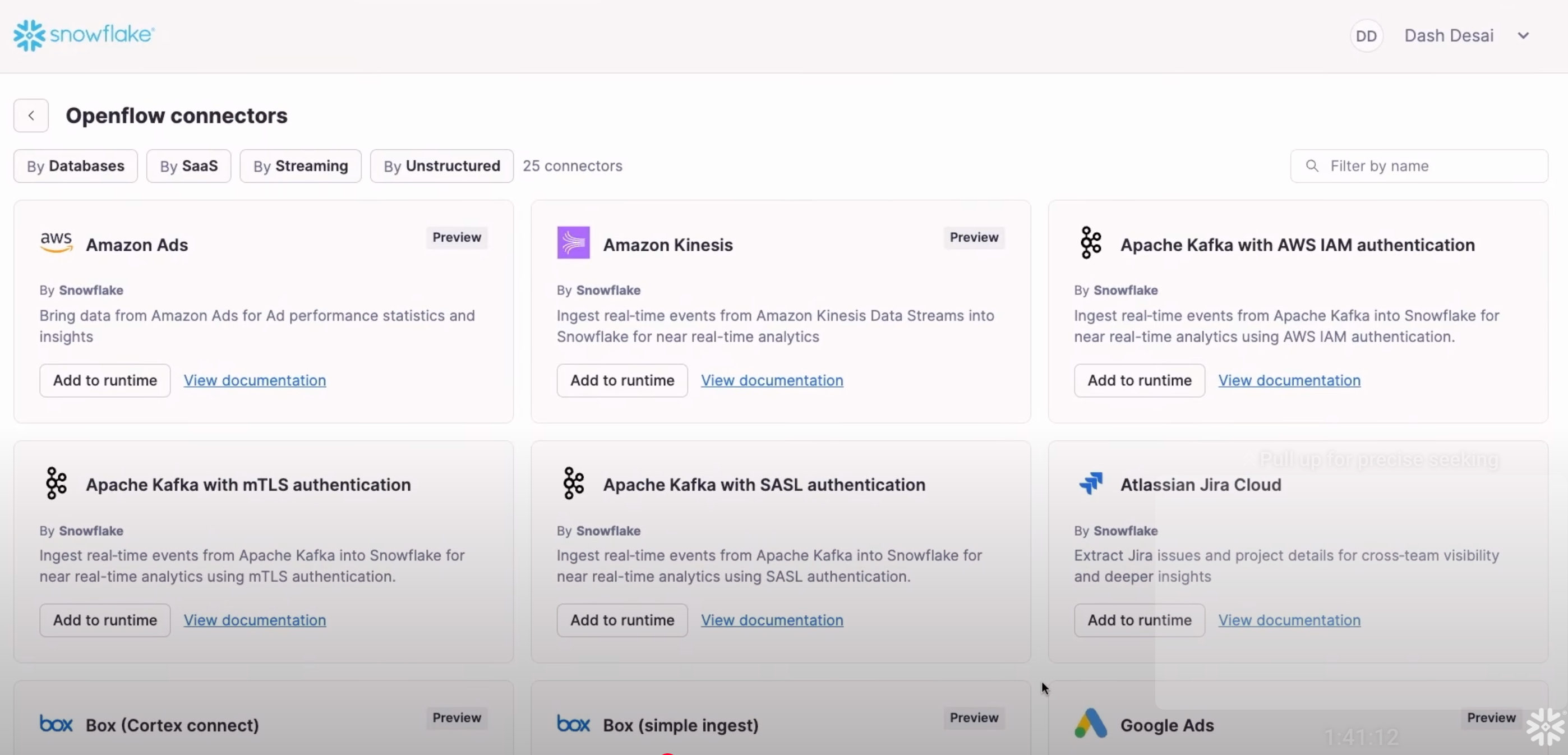Viewport: 1568px width, 755px height.
Task: Click the Box logo on simple ingest card
Action: coord(573,724)
